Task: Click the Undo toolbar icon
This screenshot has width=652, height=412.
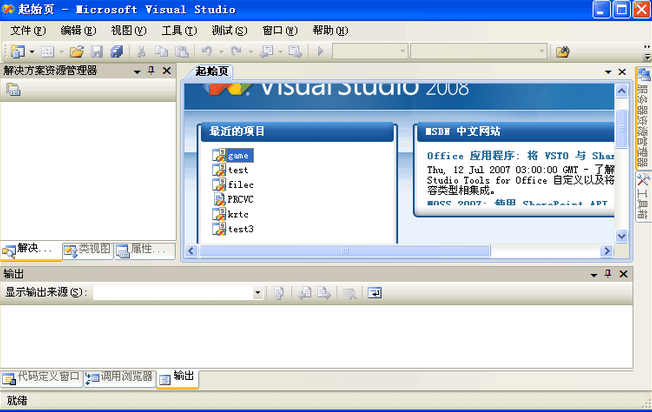Action: (207, 52)
